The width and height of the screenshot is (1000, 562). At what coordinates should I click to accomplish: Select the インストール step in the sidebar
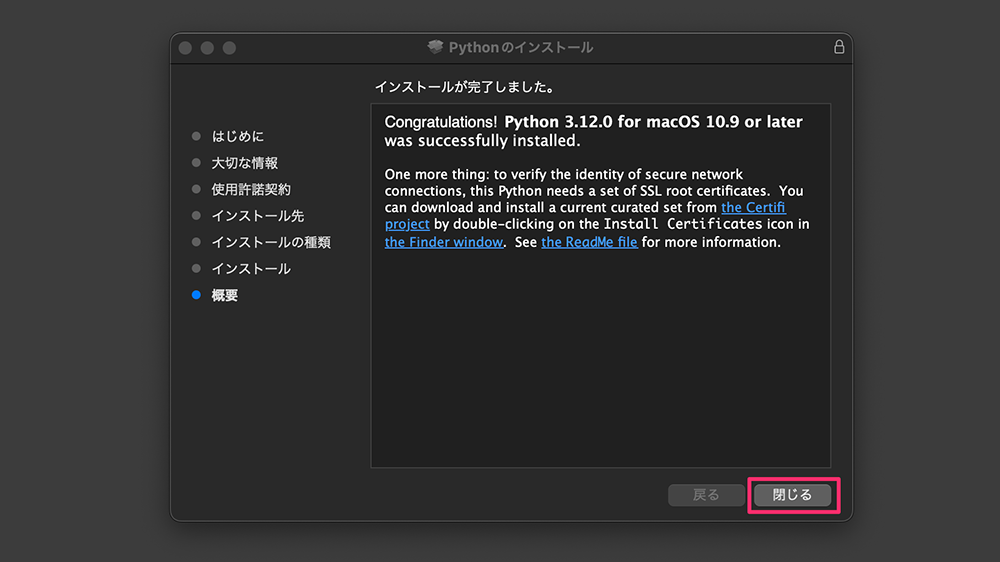click(x=251, y=269)
